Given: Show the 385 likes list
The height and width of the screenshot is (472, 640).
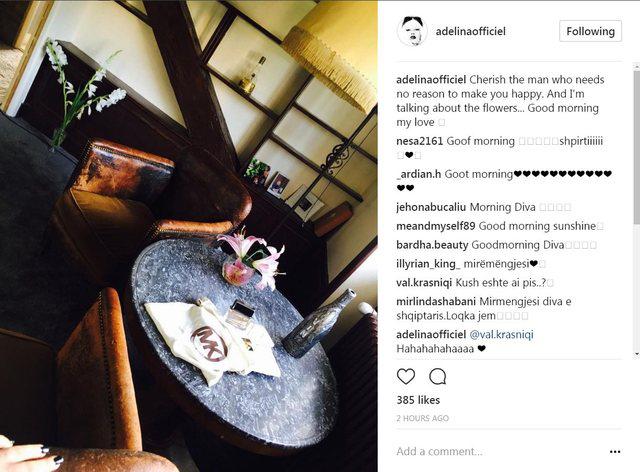Looking at the screenshot, I should point(418,400).
